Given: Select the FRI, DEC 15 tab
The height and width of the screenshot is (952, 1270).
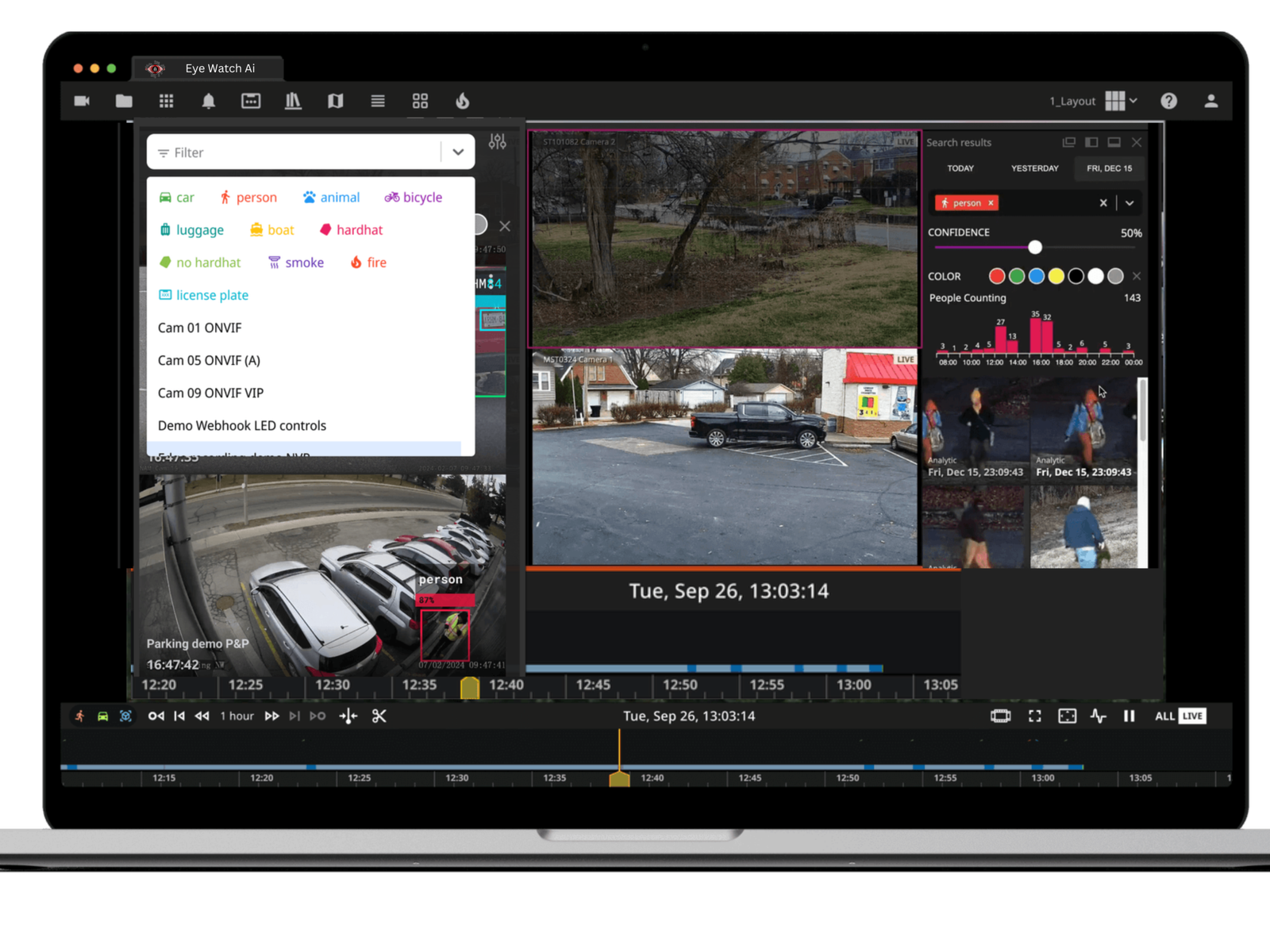Looking at the screenshot, I should (x=1110, y=168).
